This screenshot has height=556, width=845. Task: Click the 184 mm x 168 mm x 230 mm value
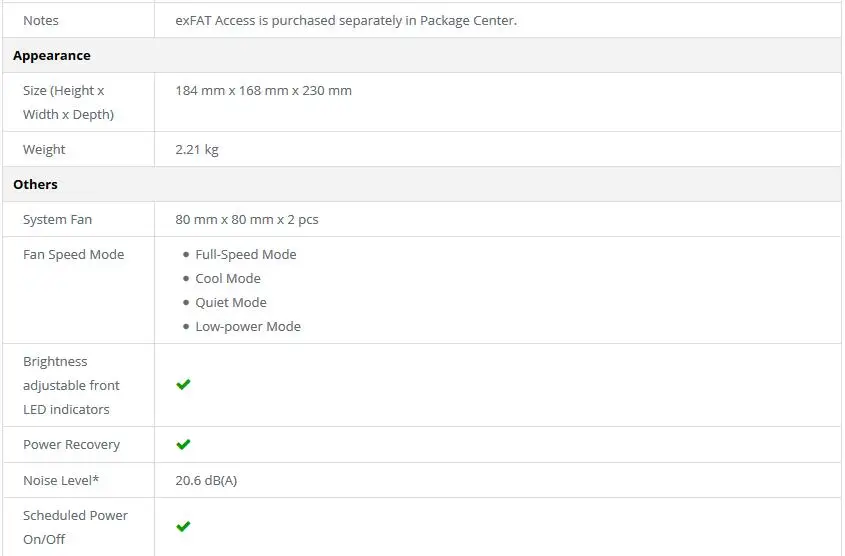[x=264, y=91]
